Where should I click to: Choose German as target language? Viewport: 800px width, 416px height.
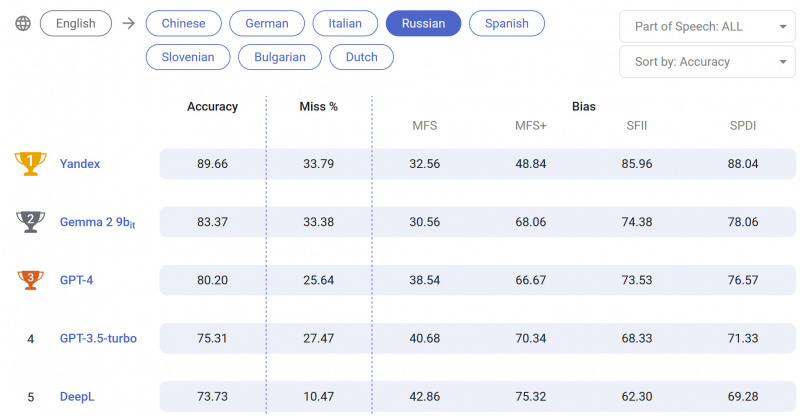pos(266,23)
